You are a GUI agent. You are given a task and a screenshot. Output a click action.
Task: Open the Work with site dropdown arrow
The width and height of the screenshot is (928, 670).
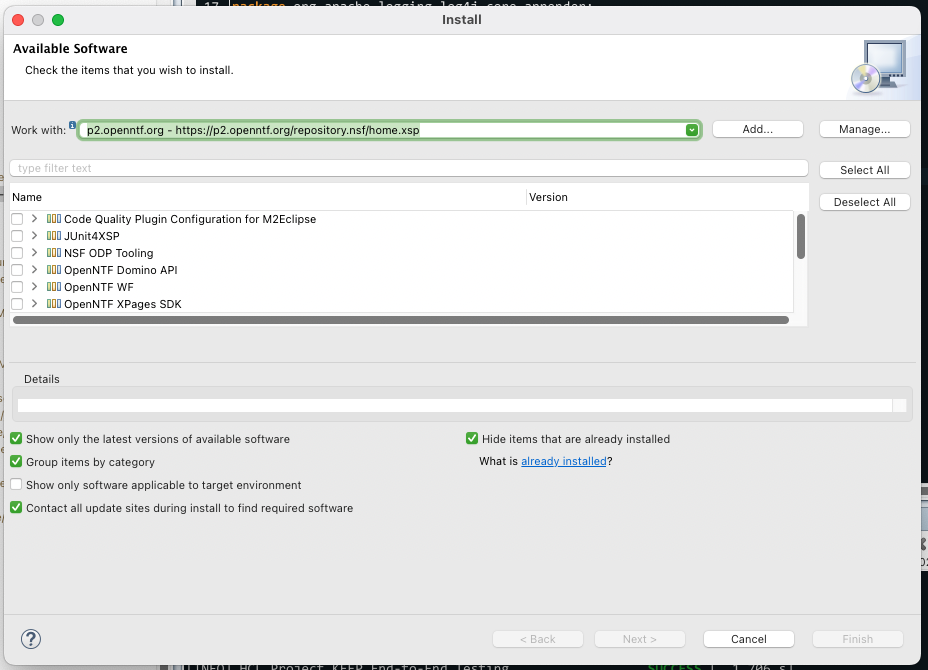(691, 130)
